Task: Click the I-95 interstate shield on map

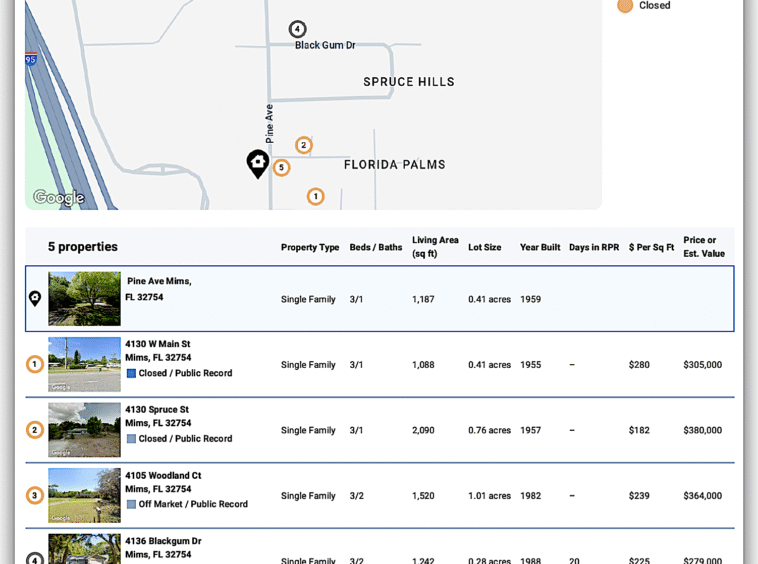Action: (x=31, y=59)
